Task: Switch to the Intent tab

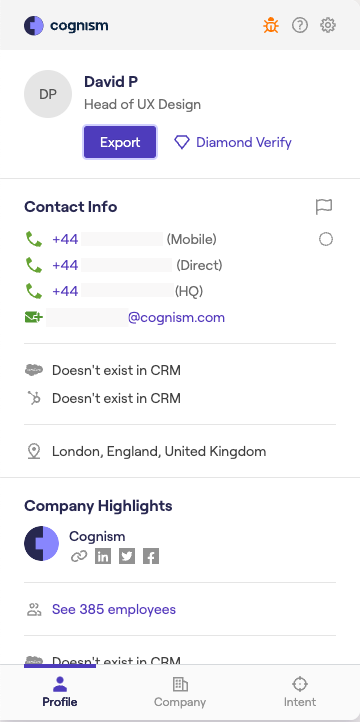Action: (x=300, y=692)
